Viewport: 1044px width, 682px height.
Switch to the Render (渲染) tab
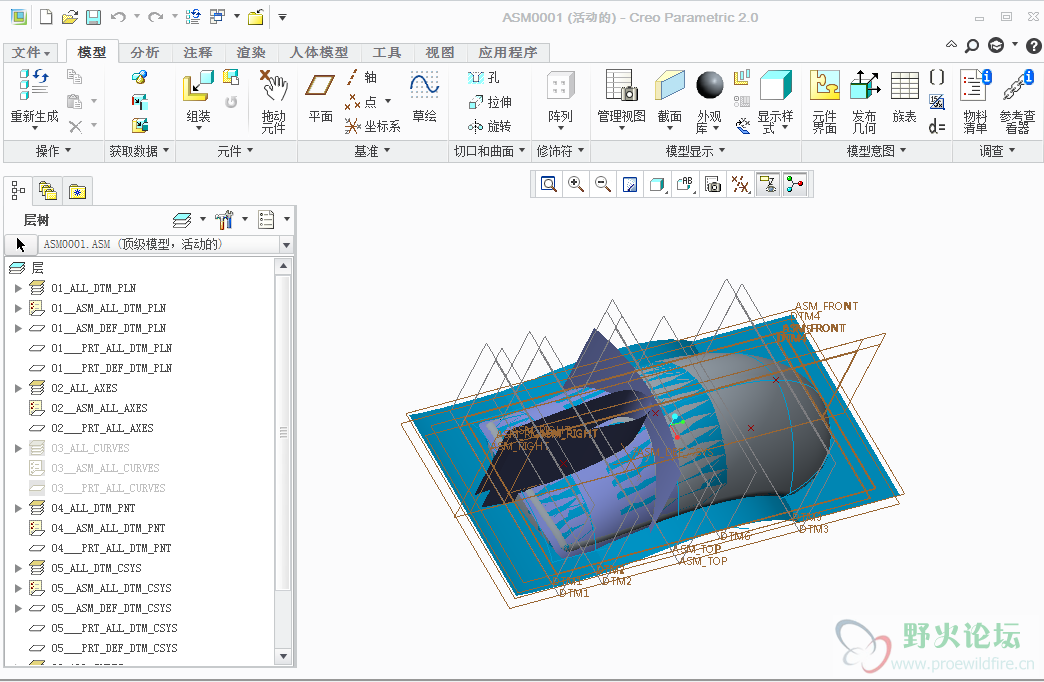click(x=251, y=53)
